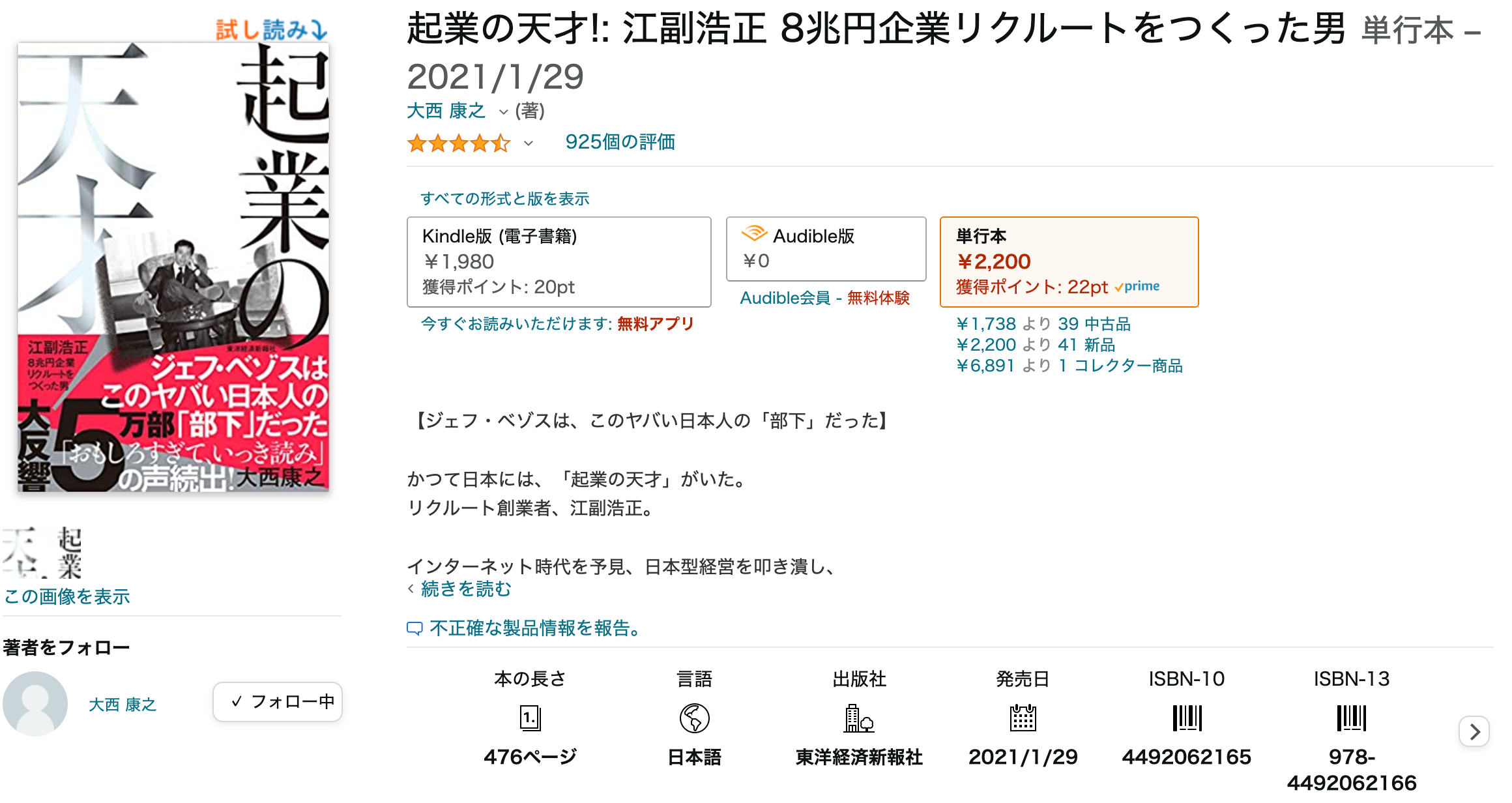Viewport: 1512px width, 803px height.
Task: Select the 単行本 format option
Action: click(1069, 261)
